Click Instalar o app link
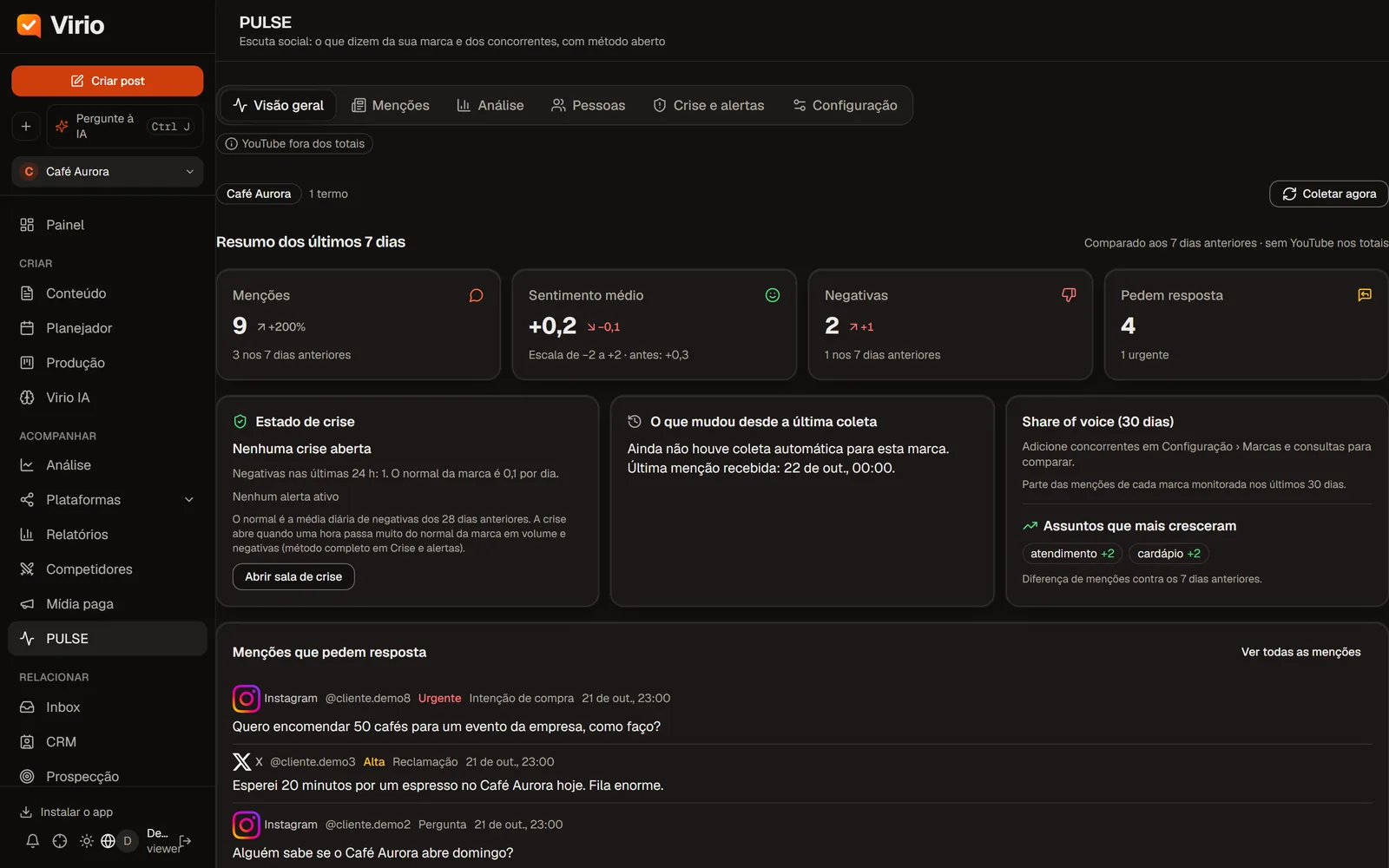The height and width of the screenshot is (868, 1389). (67, 812)
